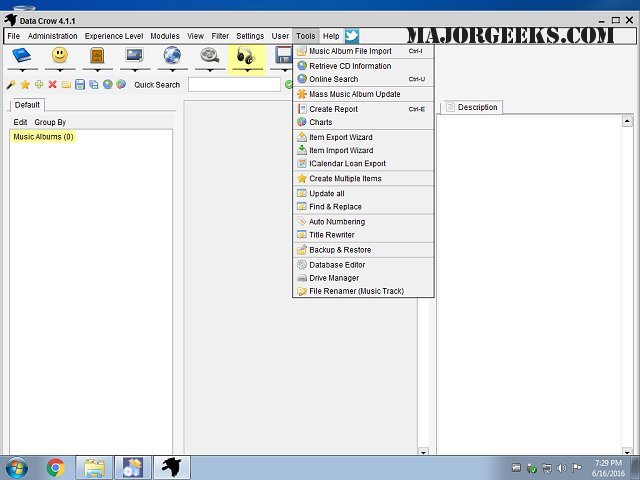This screenshot has height=480, width=640.
Task: Choose Music Album File Import
Action: pos(363,51)
